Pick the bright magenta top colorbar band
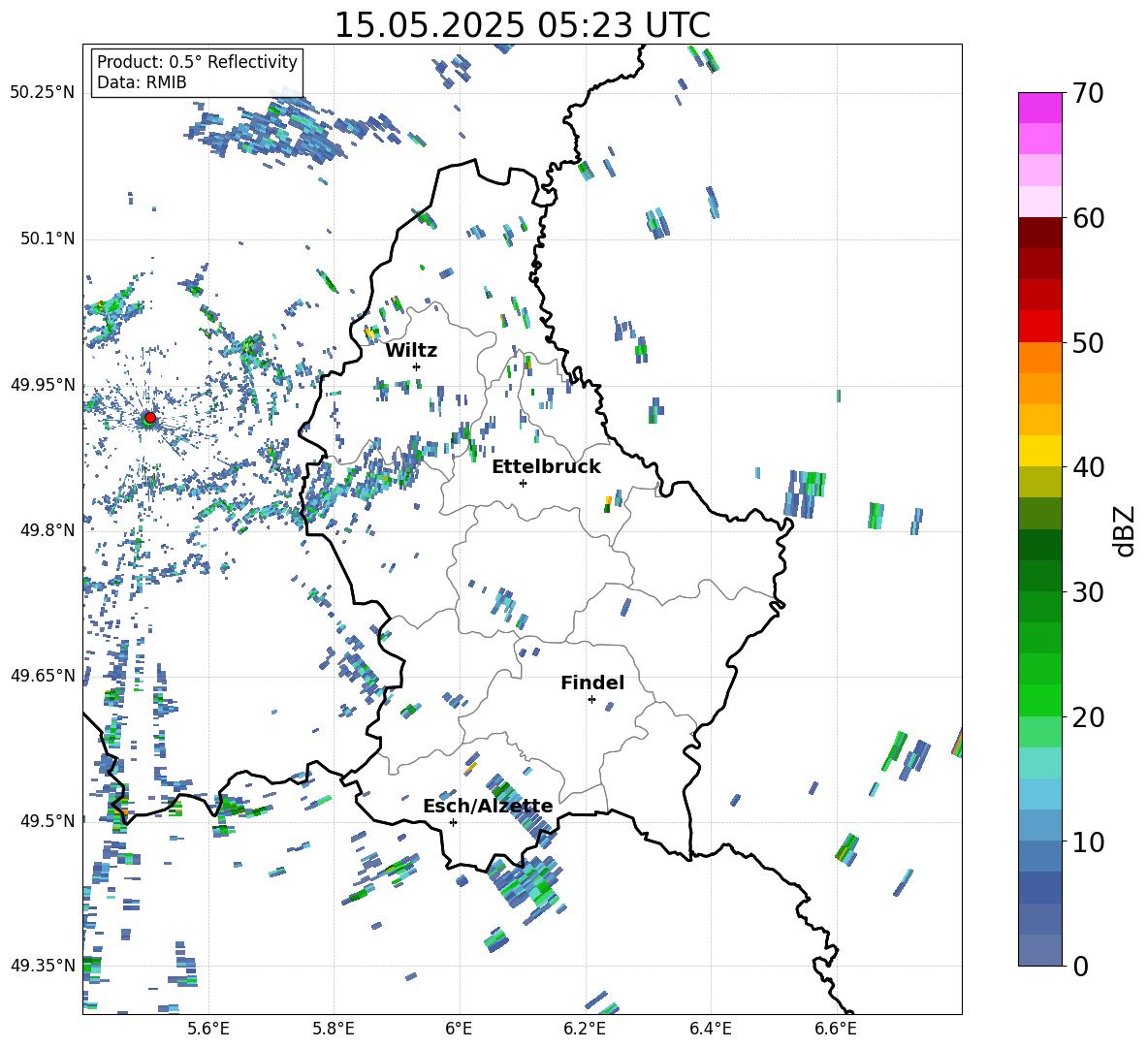Viewport: 1148px width, 1048px height. click(x=1039, y=108)
